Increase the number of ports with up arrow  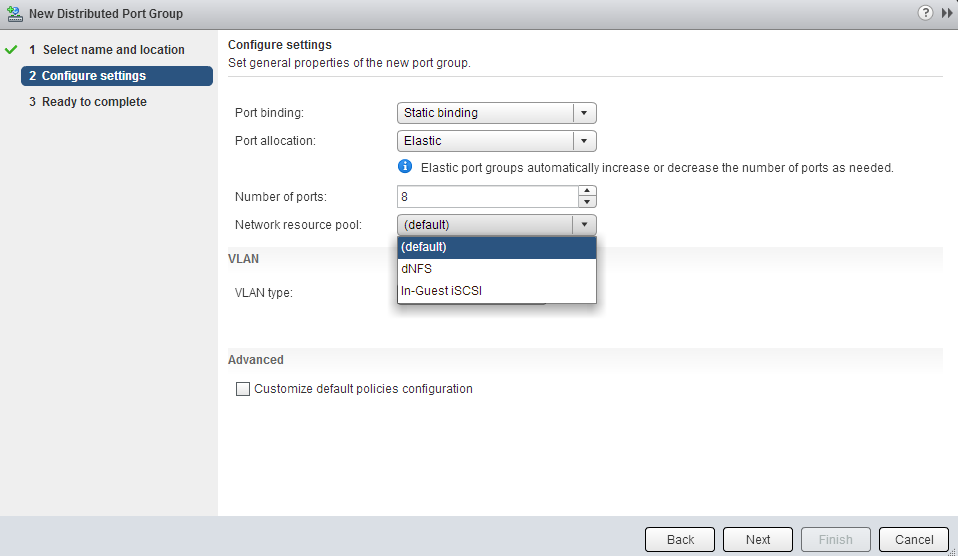click(x=587, y=191)
